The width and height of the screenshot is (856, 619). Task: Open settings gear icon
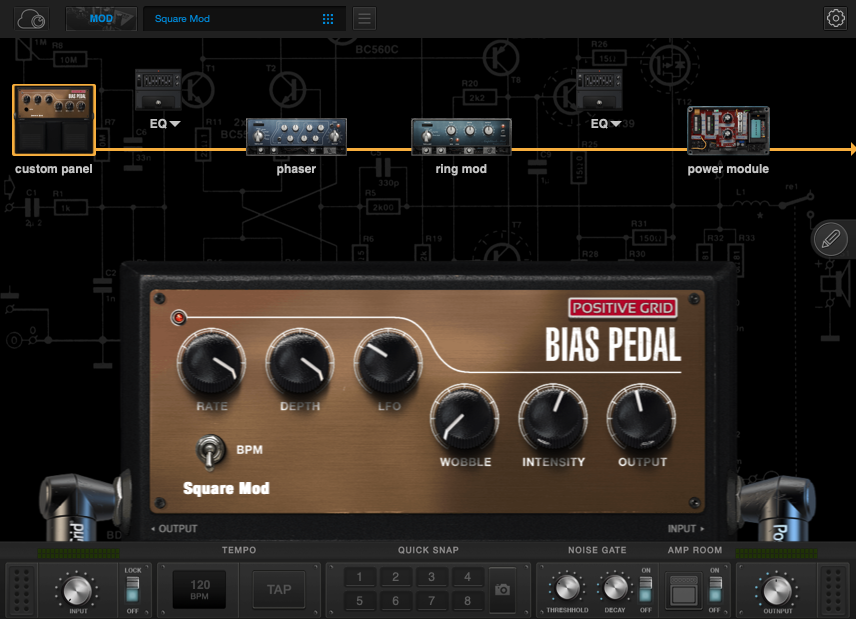point(835,19)
